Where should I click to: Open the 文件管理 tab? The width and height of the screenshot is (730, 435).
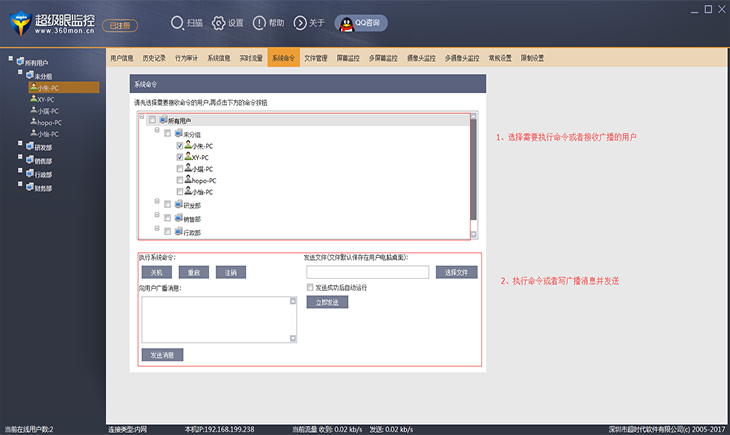click(315, 58)
